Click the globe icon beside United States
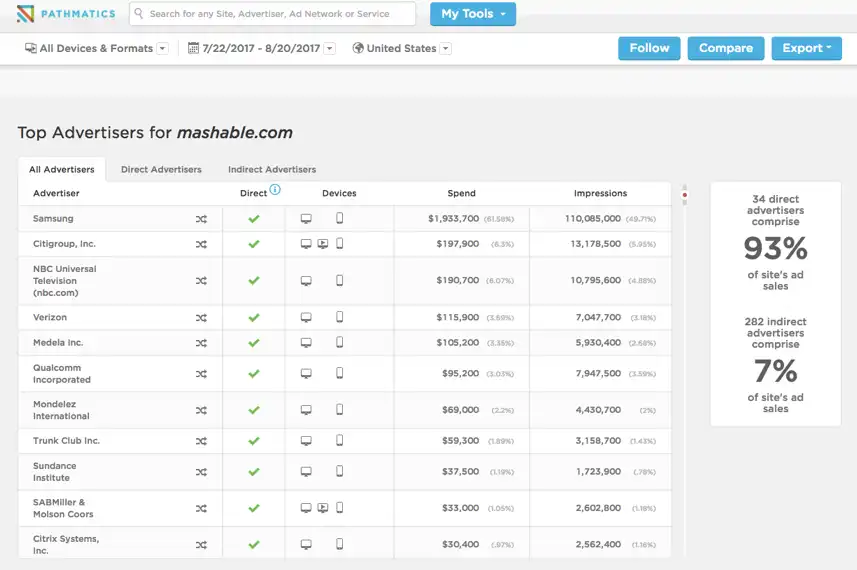This screenshot has height=570, width=857. (x=358, y=48)
